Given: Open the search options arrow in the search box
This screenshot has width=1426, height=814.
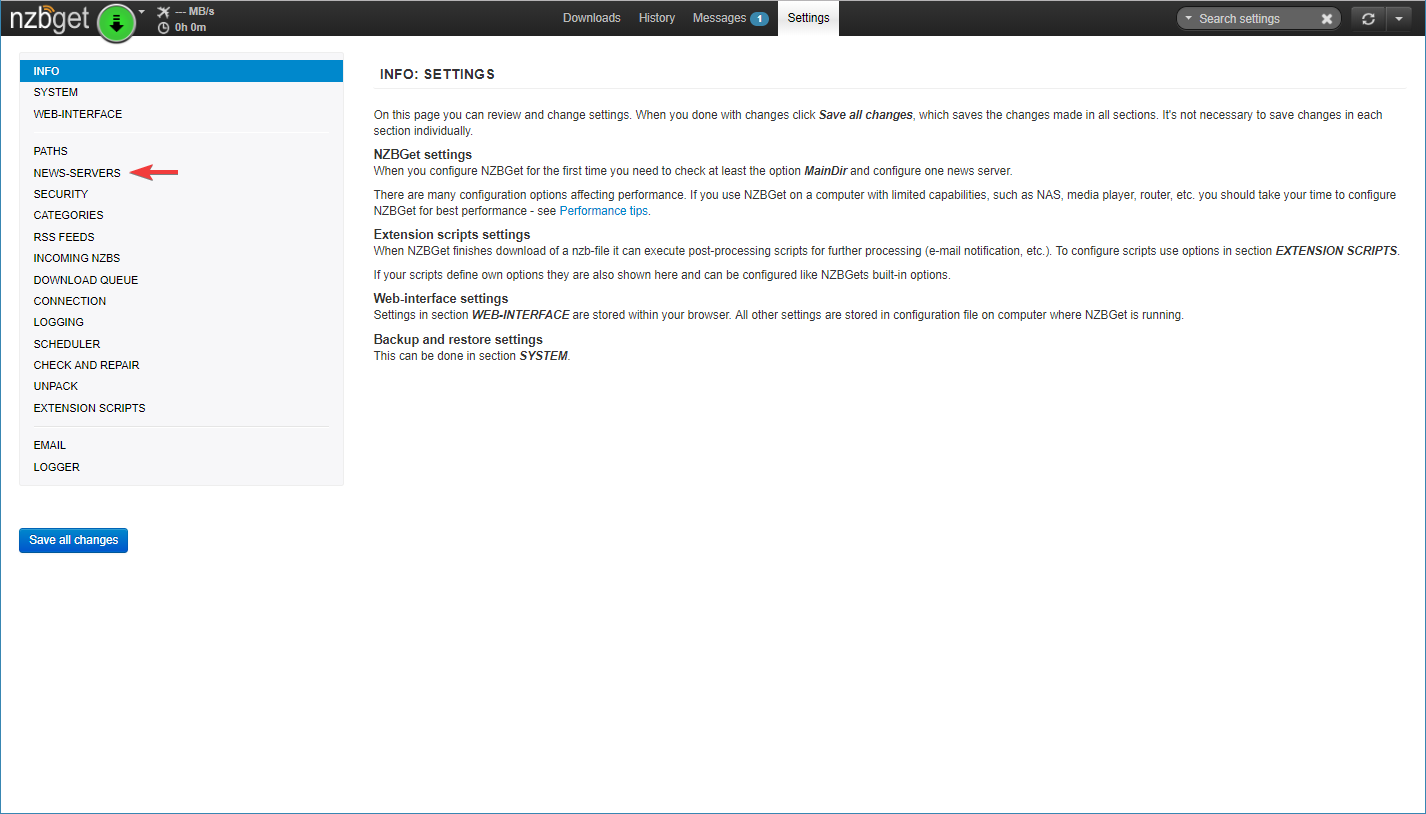Looking at the screenshot, I should click(x=1189, y=18).
